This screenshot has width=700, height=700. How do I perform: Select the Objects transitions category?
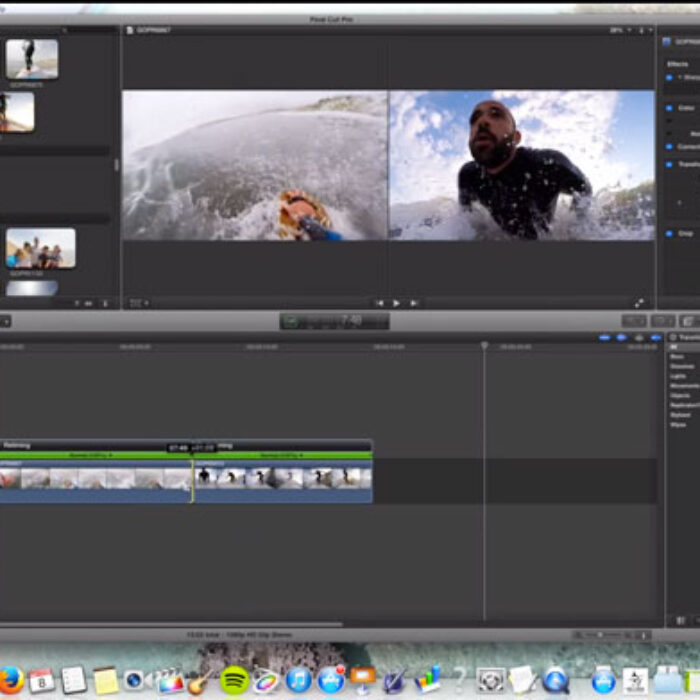pyautogui.click(x=680, y=396)
